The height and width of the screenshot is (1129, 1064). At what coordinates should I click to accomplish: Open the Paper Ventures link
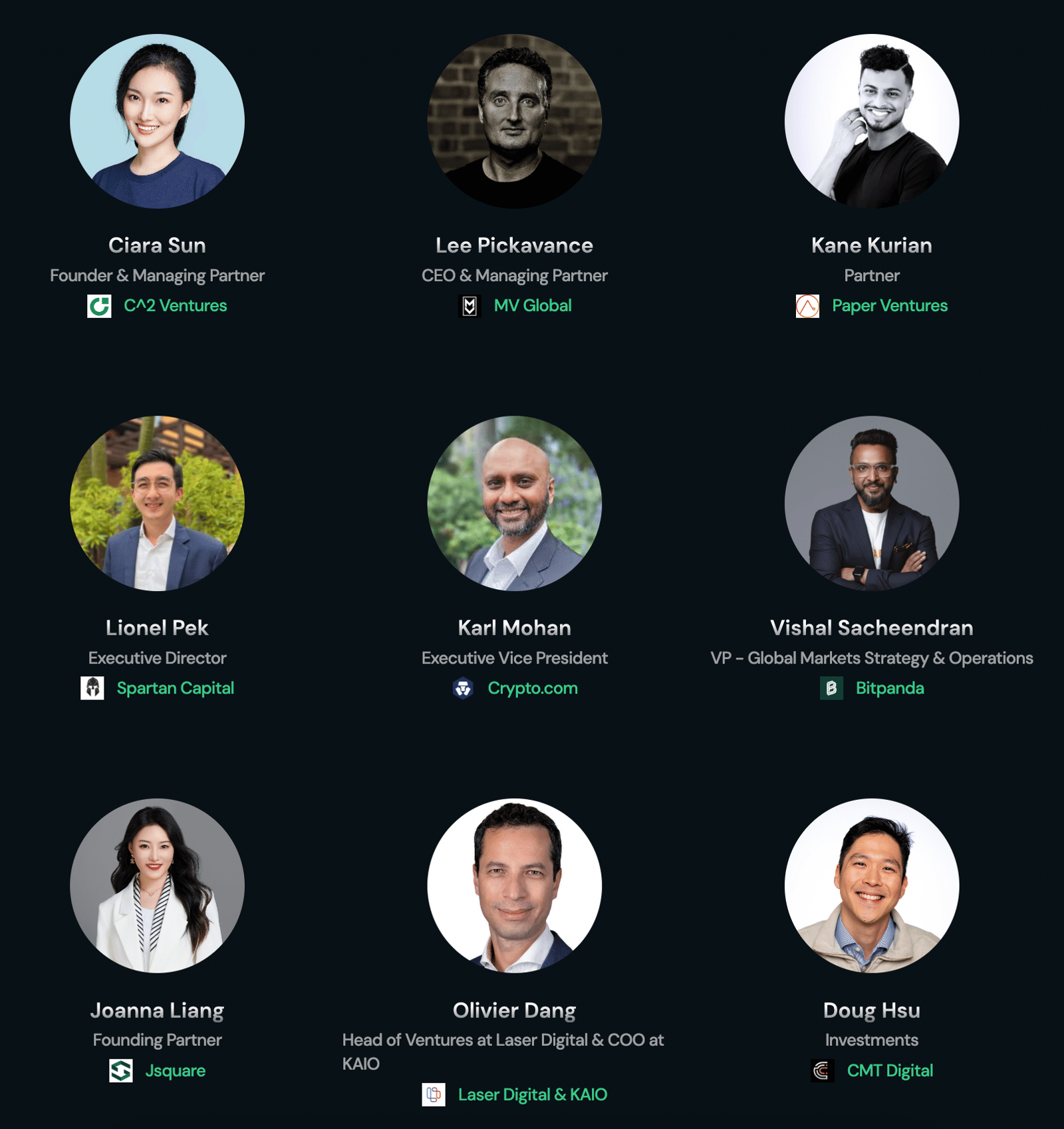point(890,306)
